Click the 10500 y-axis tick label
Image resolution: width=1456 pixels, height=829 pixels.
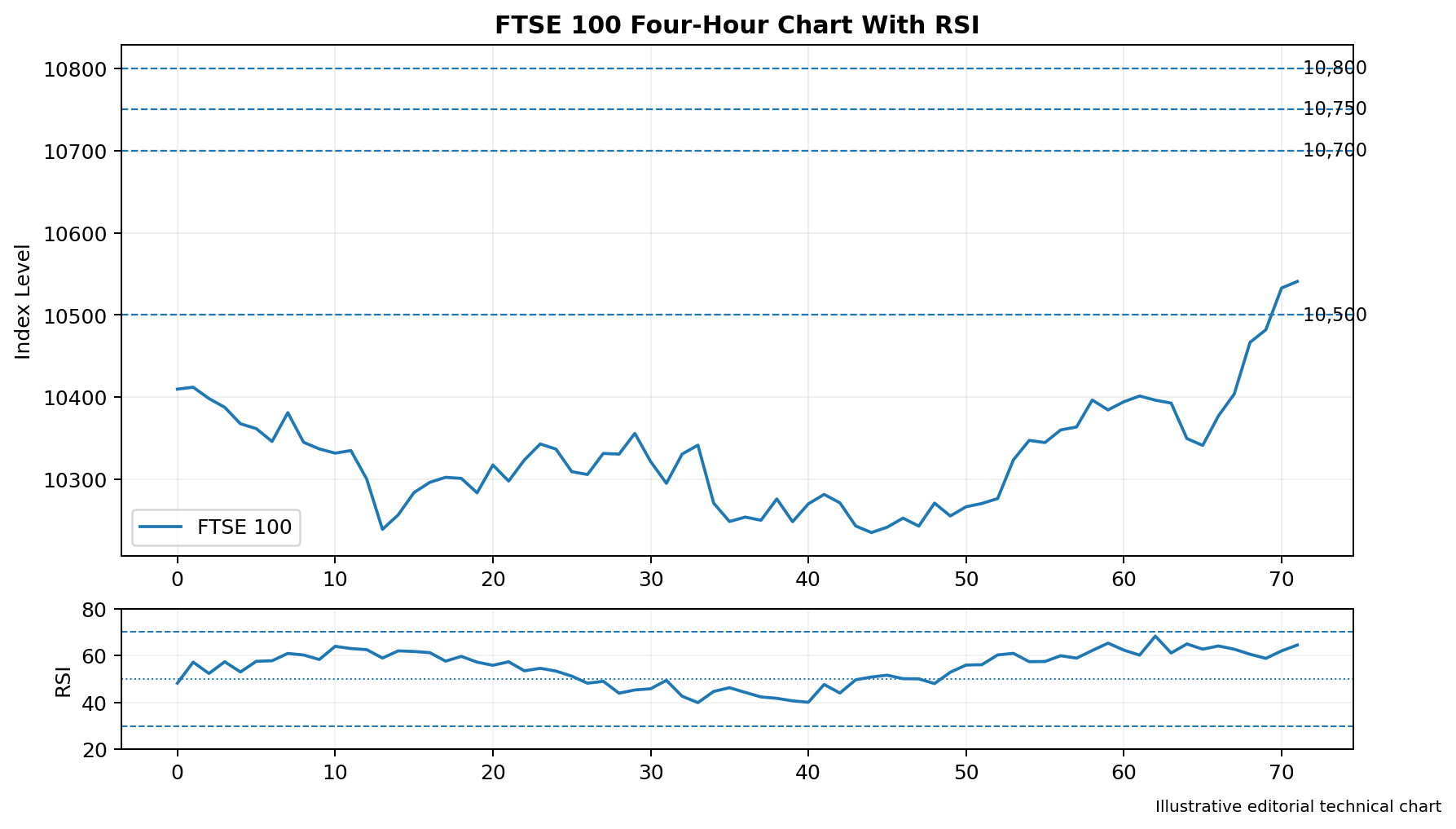(x=75, y=315)
